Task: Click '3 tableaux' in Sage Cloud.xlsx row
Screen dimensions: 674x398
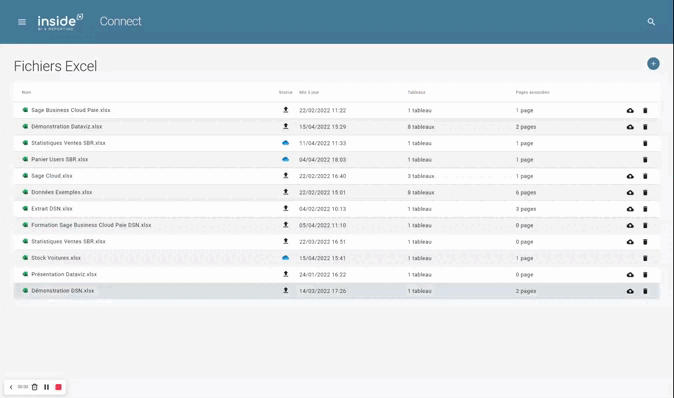Action: click(421, 176)
